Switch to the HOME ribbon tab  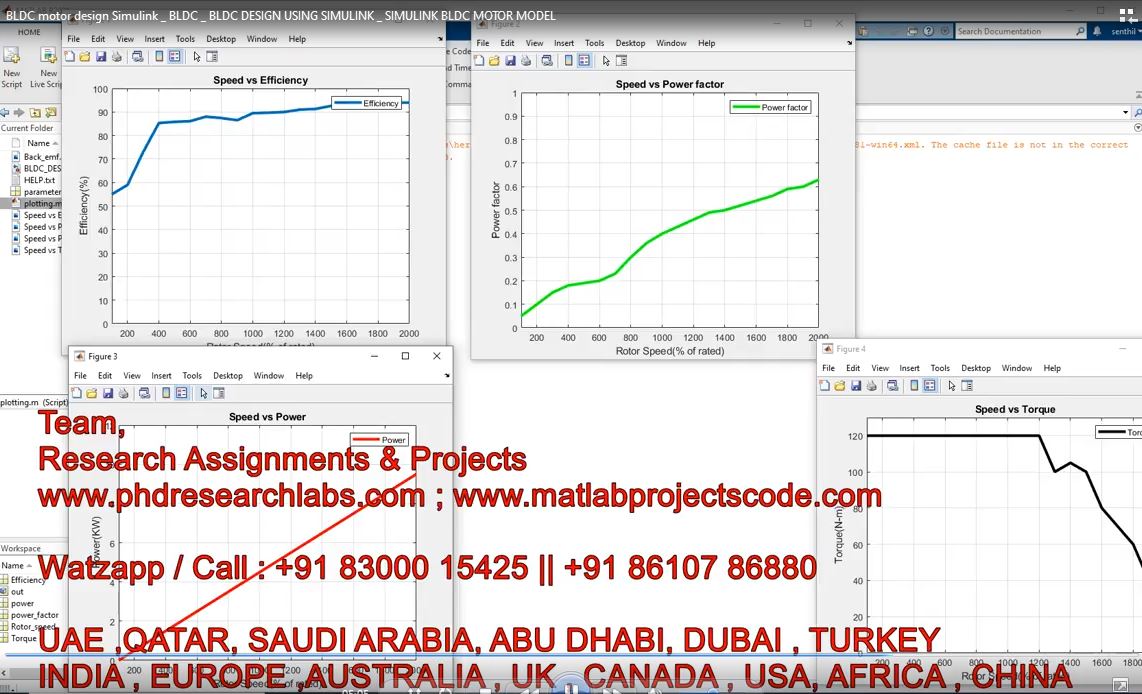click(29, 32)
